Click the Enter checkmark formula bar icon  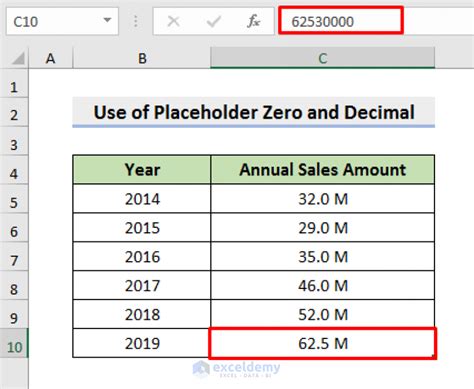[x=213, y=22]
